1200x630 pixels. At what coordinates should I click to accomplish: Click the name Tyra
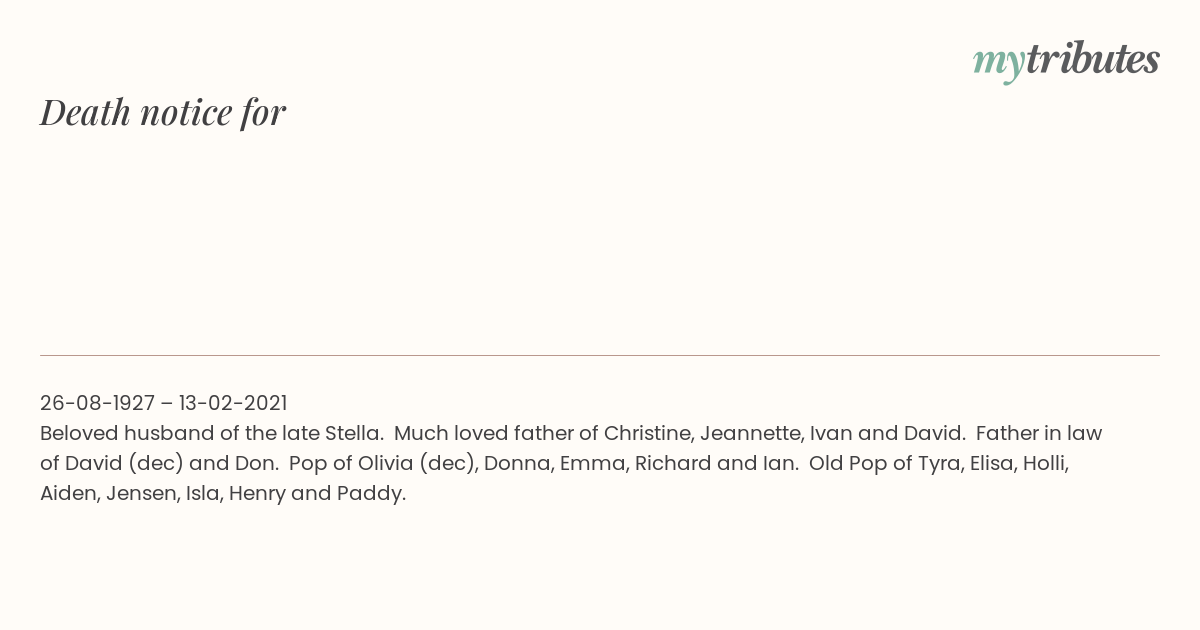pyautogui.click(x=939, y=463)
